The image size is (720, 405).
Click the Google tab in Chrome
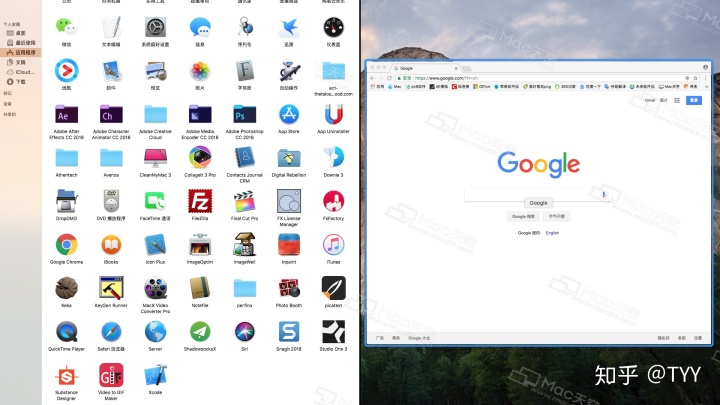point(425,68)
